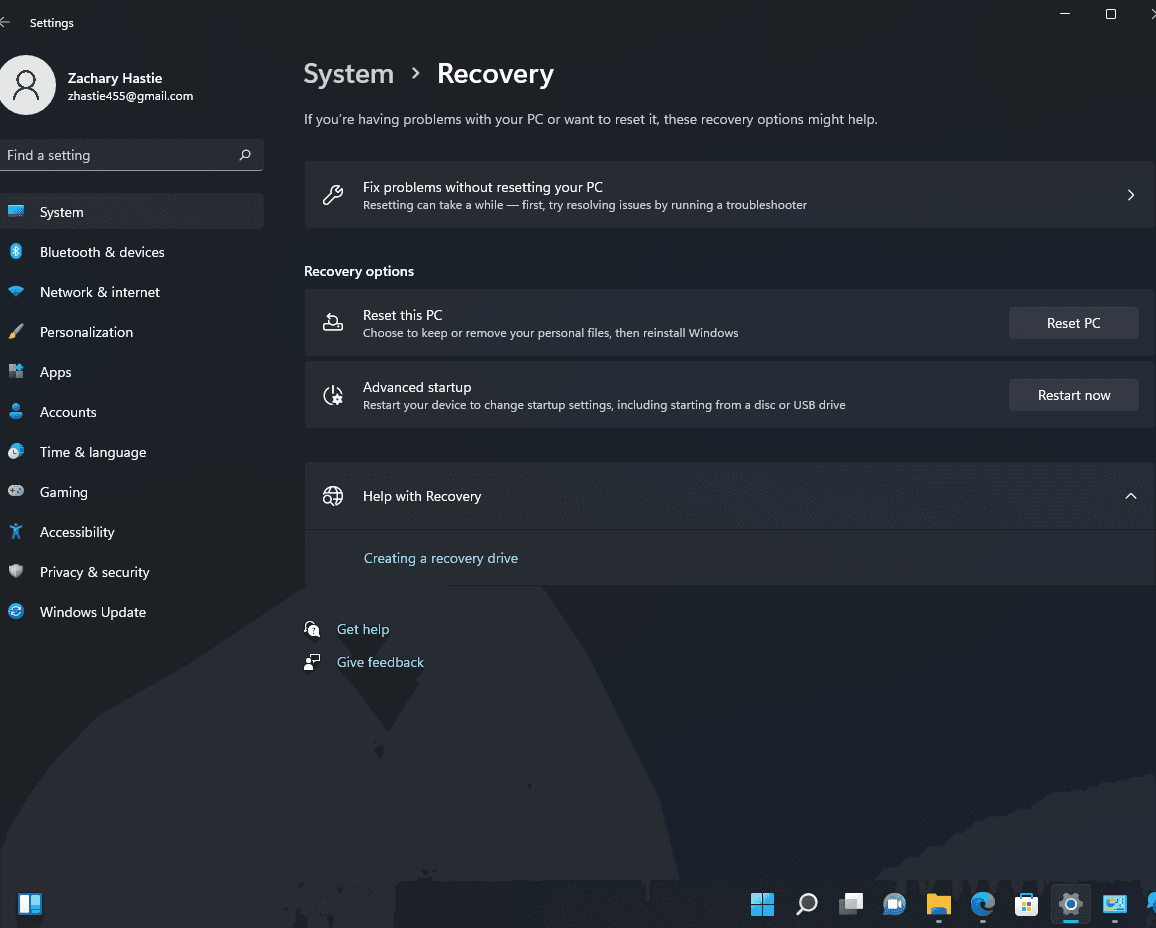Viewport: 1156px width, 928px height.
Task: Open the Apps settings page
Action: (132, 371)
